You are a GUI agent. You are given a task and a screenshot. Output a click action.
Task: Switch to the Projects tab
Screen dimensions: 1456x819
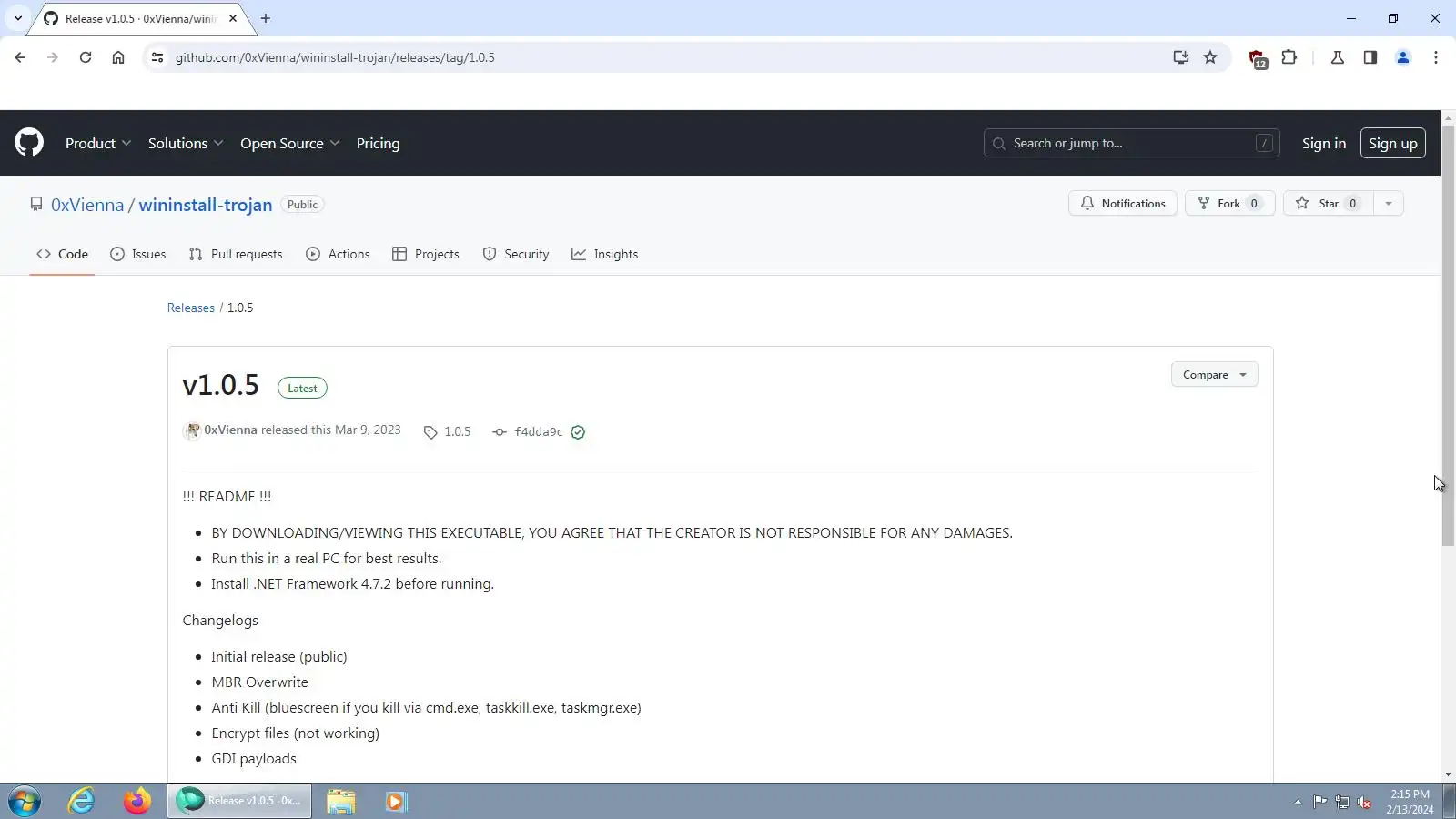[x=425, y=254]
